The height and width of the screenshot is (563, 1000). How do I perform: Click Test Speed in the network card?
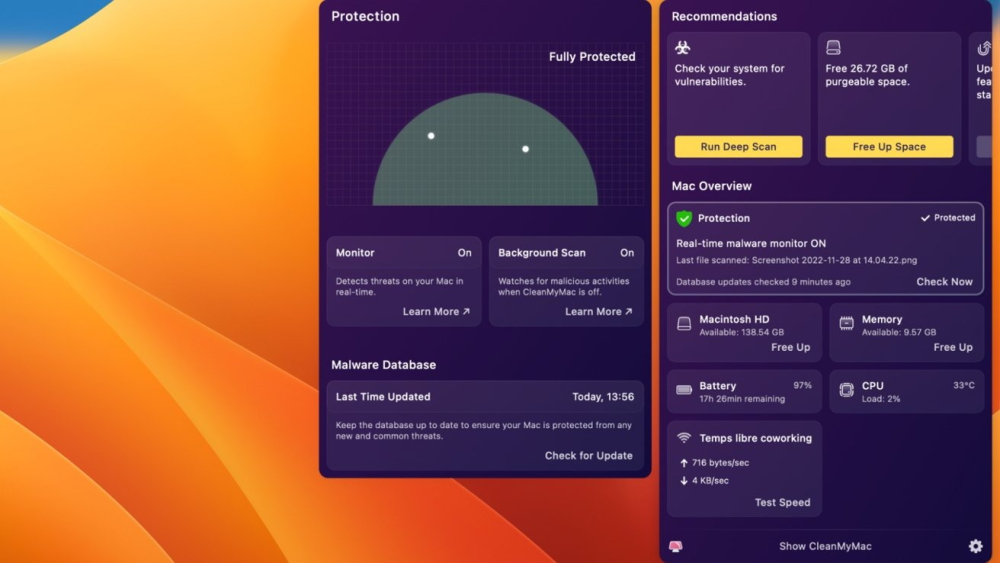click(x=782, y=503)
